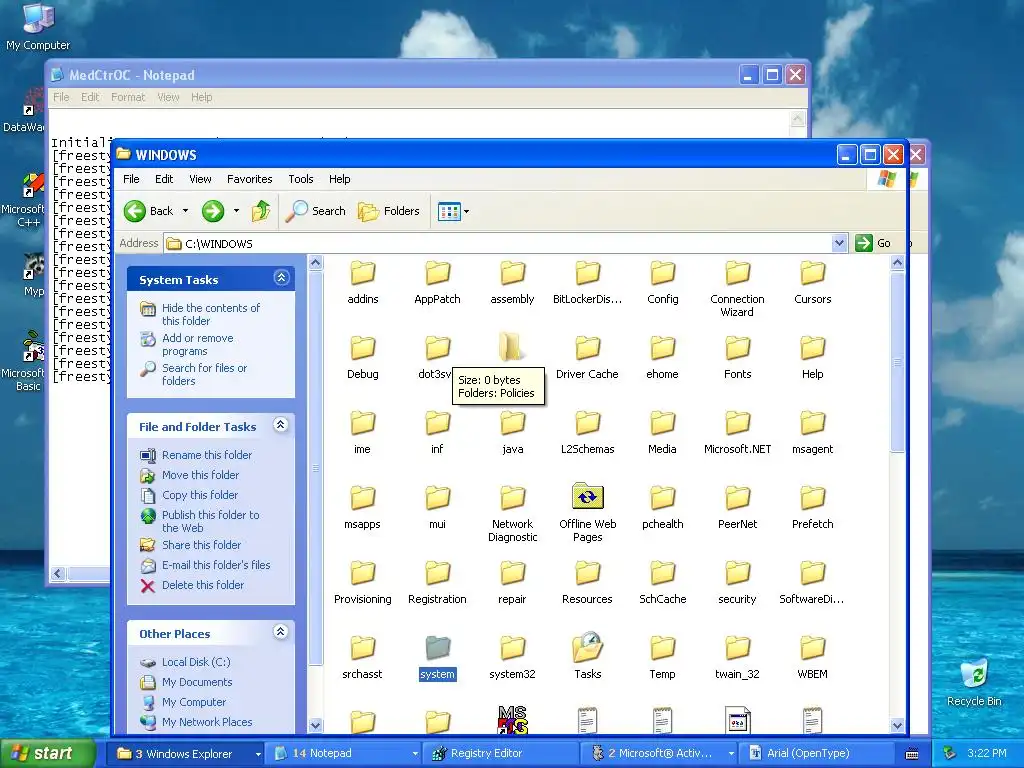Click Move this folder
Screen dimensions: 1024x768
pos(200,475)
